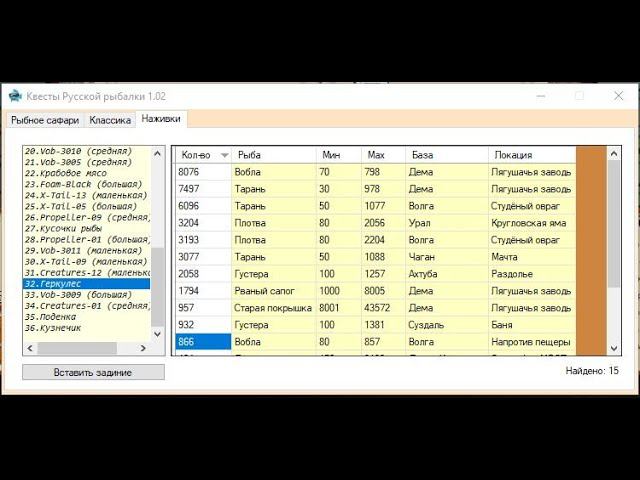The width and height of the screenshot is (640, 480).
Task: Select list item 24.X-Tail-13 (маленькая)
Action: (87, 195)
